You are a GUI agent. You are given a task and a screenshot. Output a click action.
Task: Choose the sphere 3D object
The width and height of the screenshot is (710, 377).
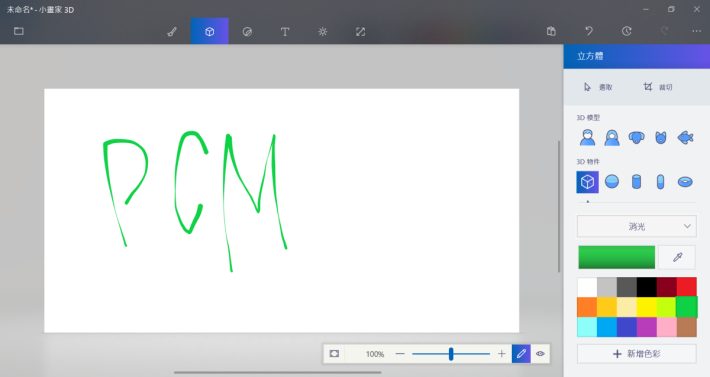pyautogui.click(x=612, y=182)
